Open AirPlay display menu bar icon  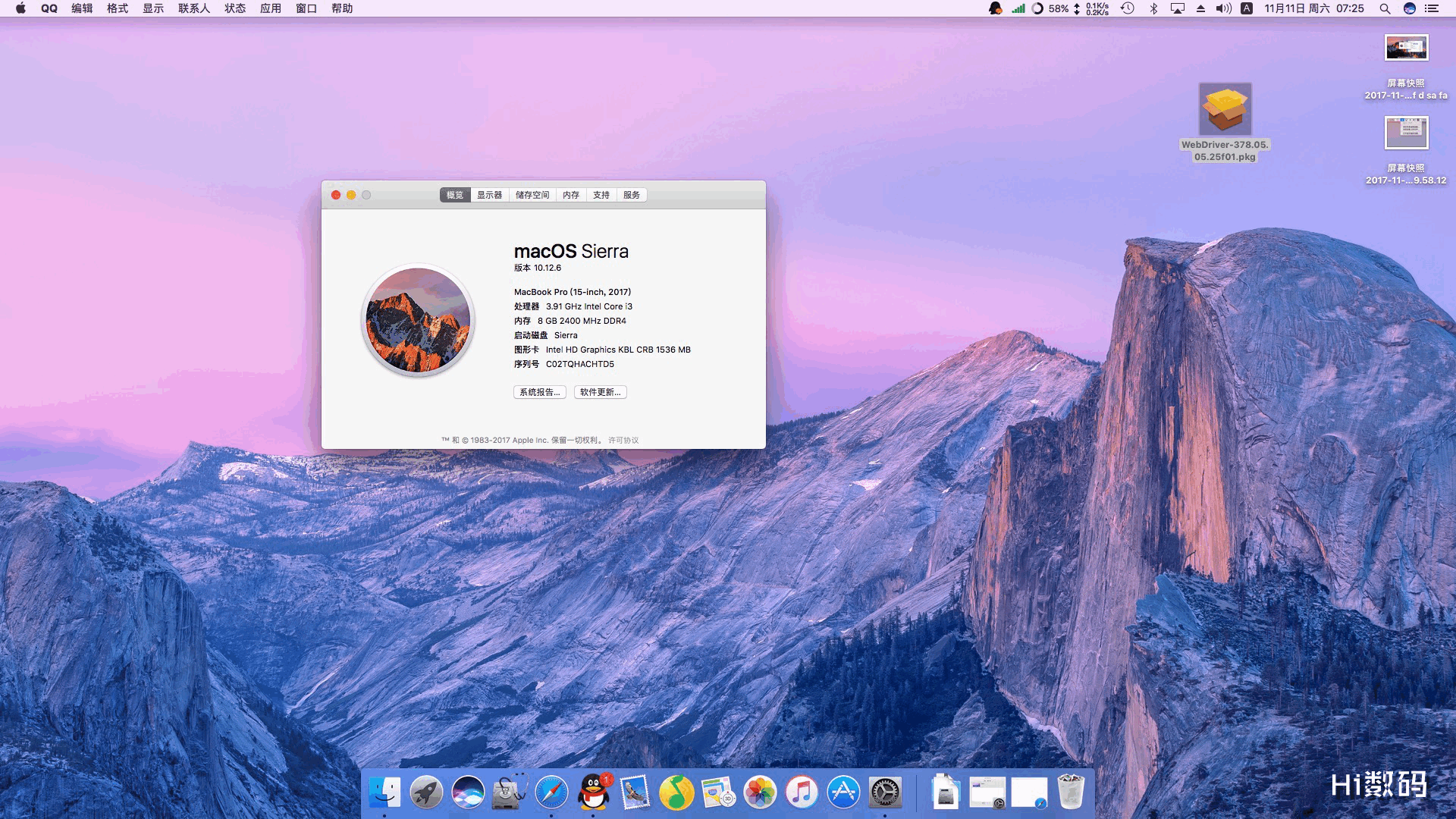pos(1178,8)
